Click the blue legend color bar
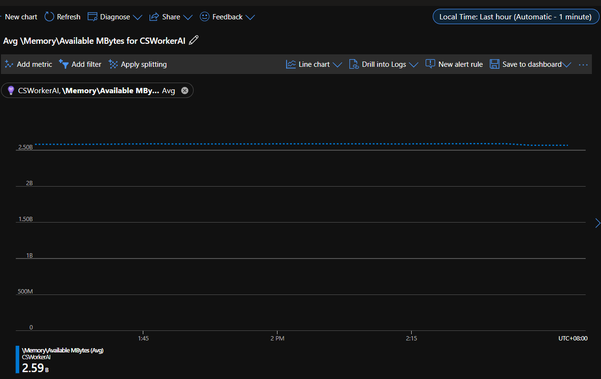The image size is (601, 379). (x=17, y=359)
